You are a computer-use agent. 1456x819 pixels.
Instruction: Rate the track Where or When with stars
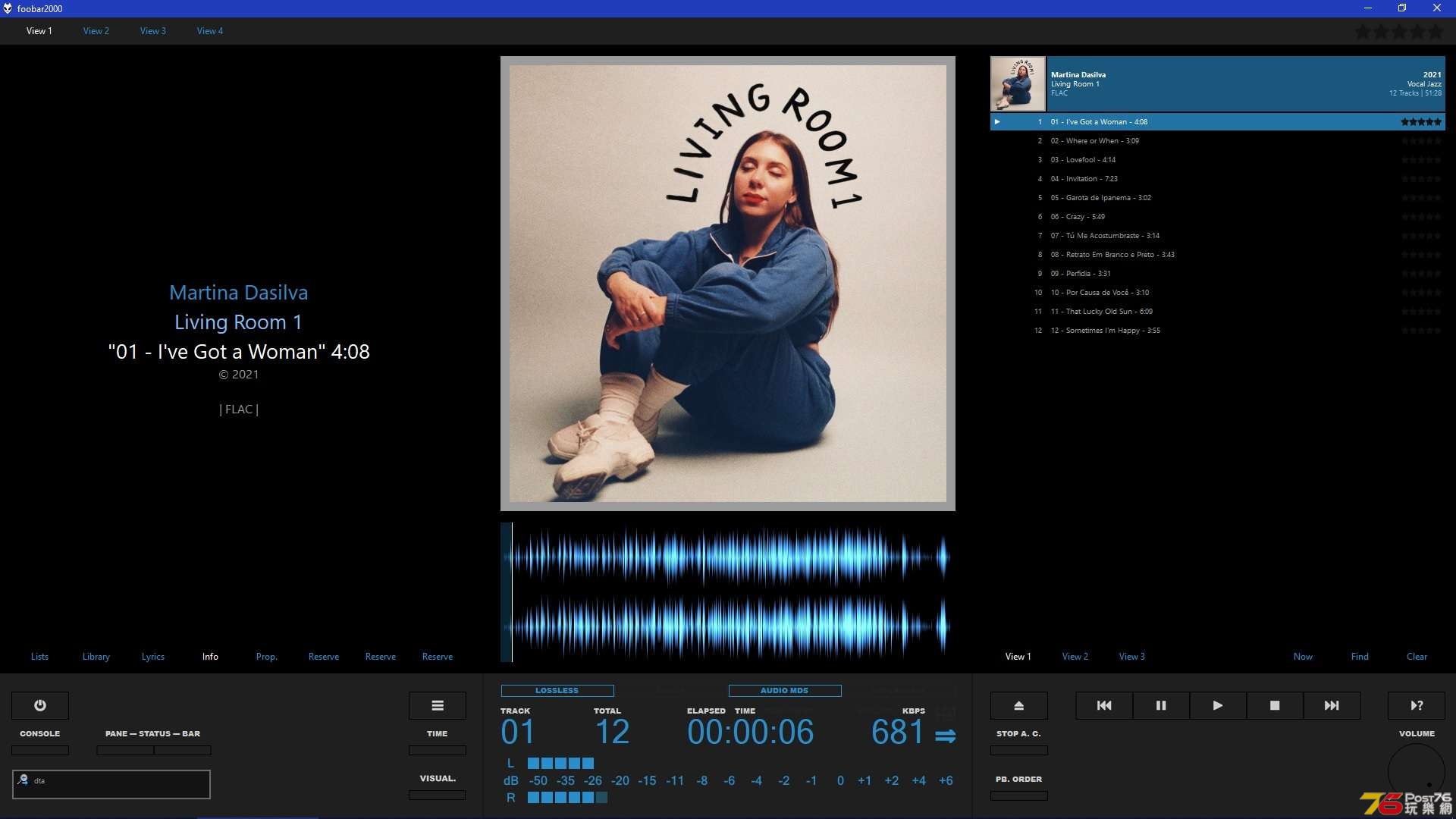pyautogui.click(x=1421, y=141)
